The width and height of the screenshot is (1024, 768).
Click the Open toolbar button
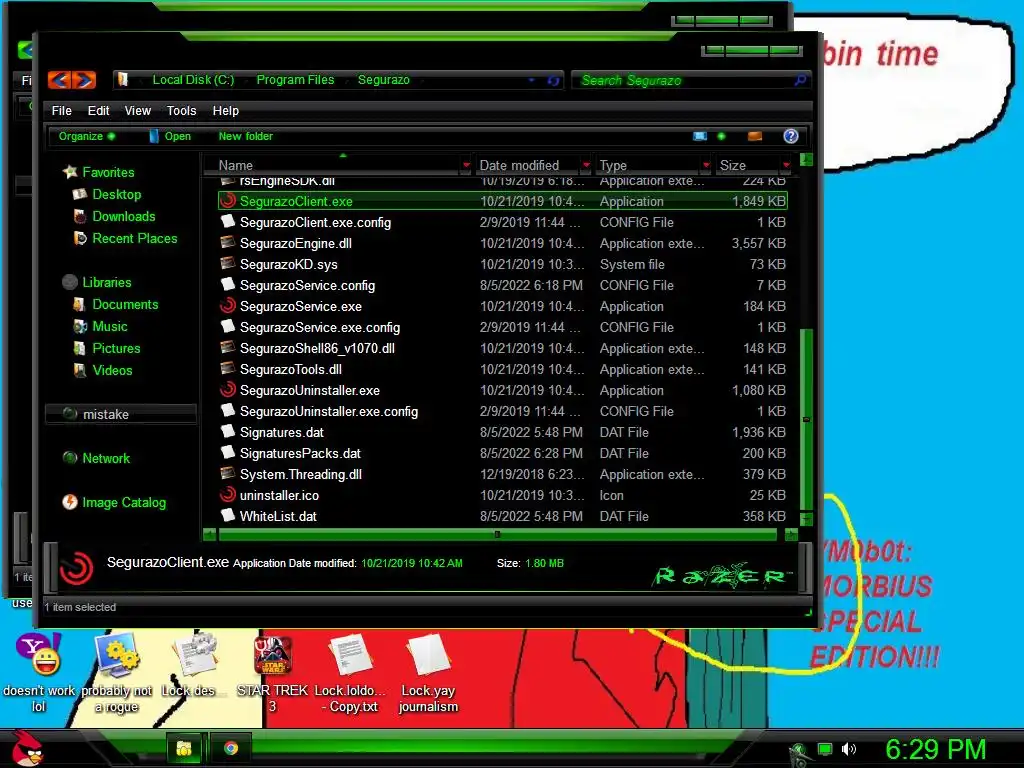170,136
